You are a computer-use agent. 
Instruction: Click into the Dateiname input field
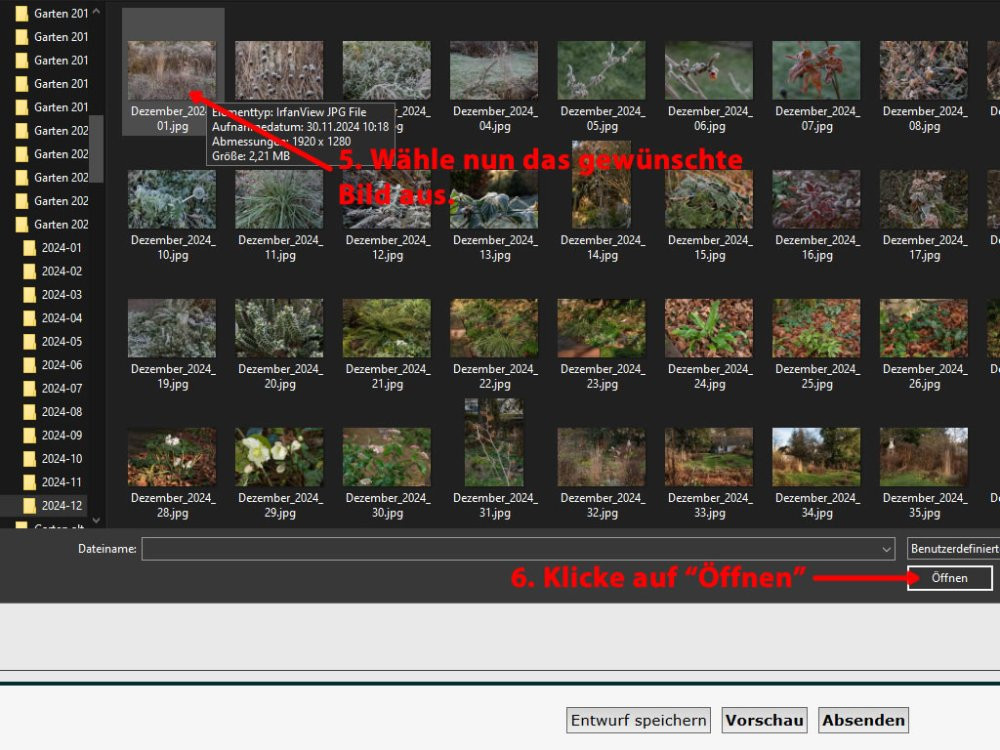[x=510, y=549]
